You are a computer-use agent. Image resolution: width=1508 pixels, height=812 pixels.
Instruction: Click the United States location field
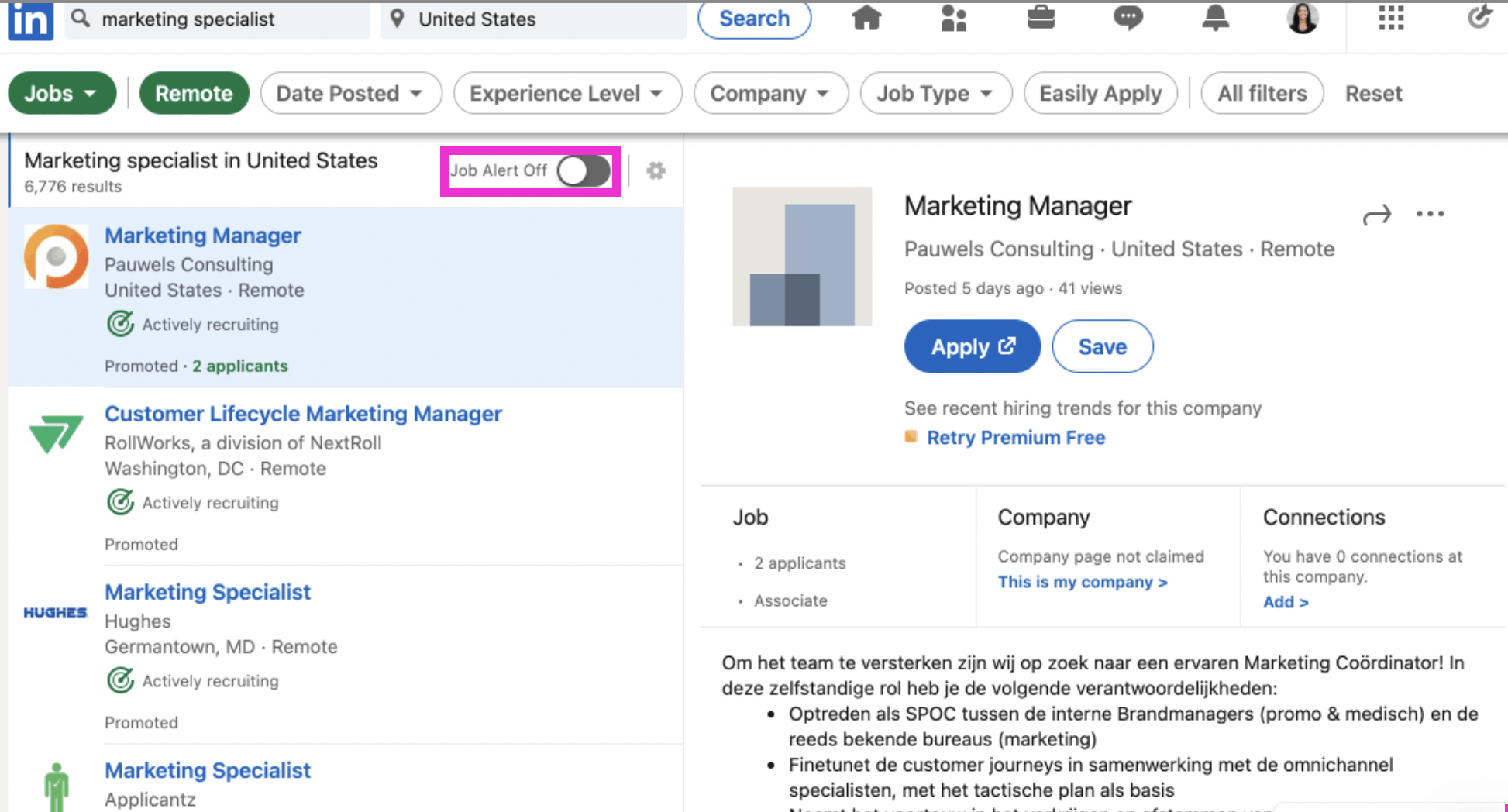[533, 19]
